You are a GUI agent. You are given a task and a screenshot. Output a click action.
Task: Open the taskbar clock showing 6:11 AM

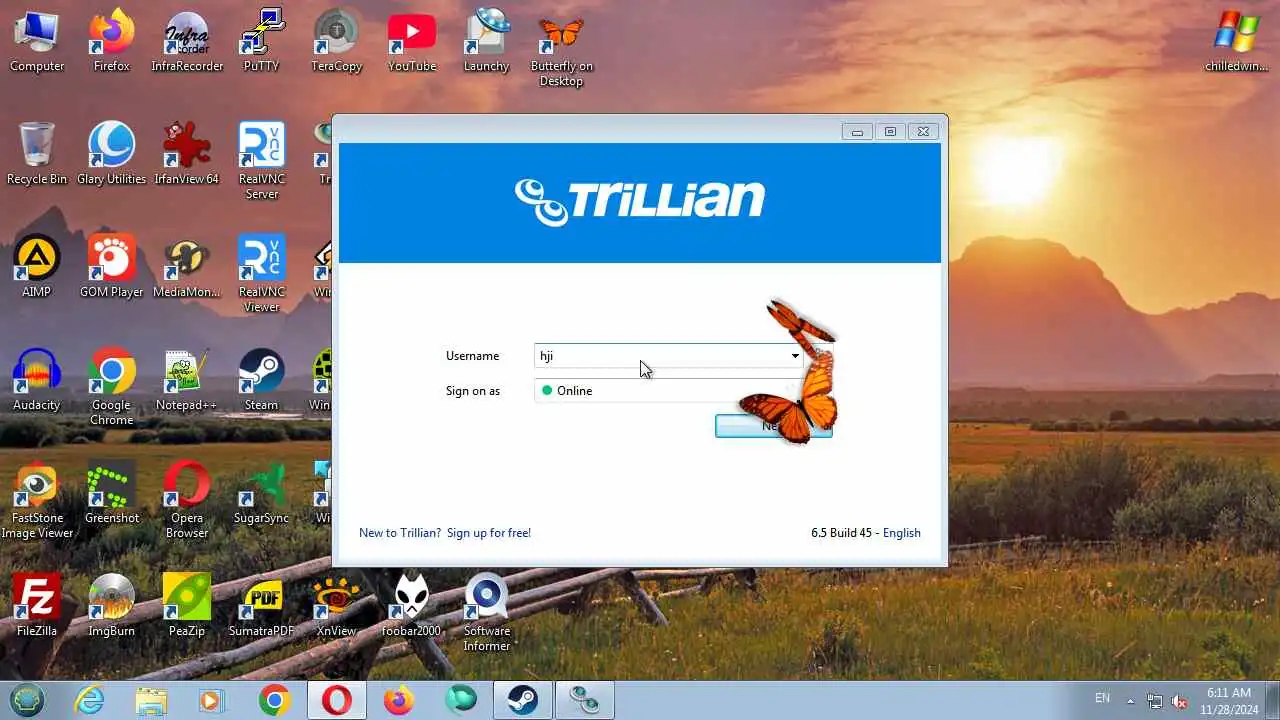[1228, 701]
